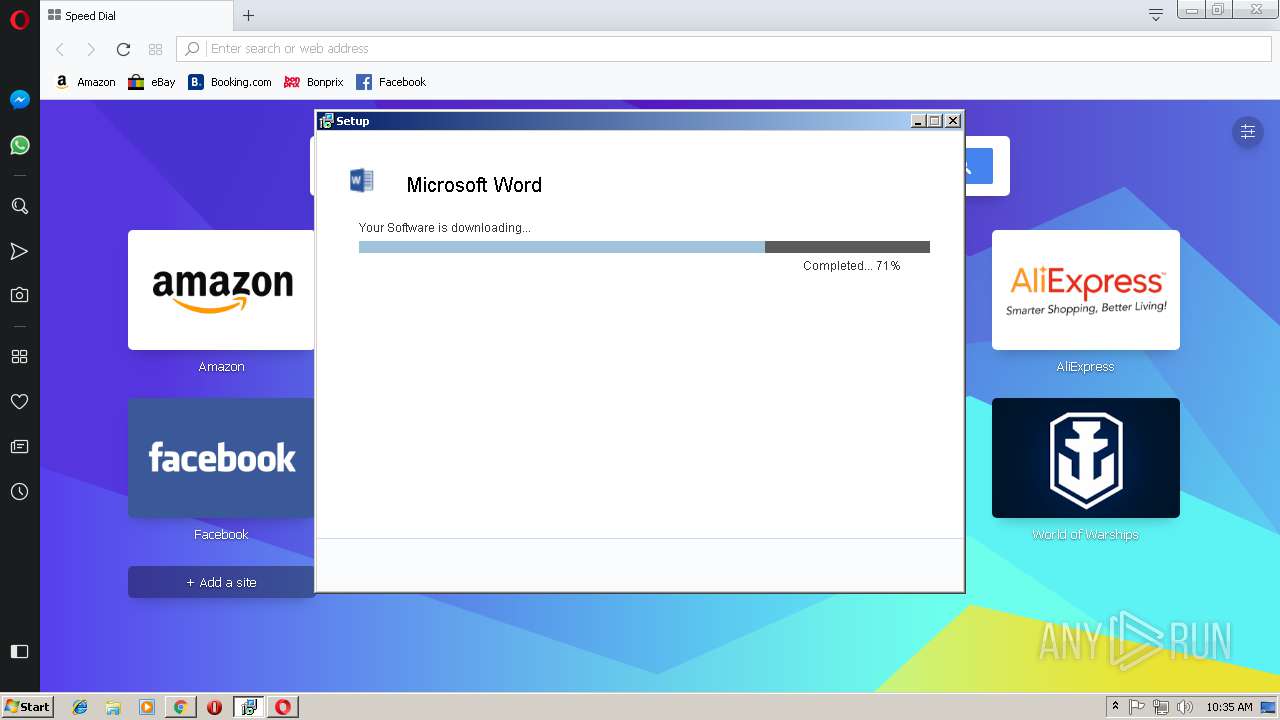Viewport: 1280px width, 720px height.
Task: Open the Opera menu logo
Action: 19,20
